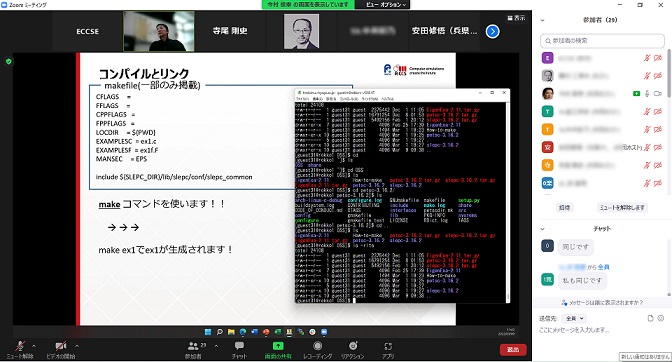Click the 招待 invite button
Viewport: 672px width, 362px height.
[564, 207]
